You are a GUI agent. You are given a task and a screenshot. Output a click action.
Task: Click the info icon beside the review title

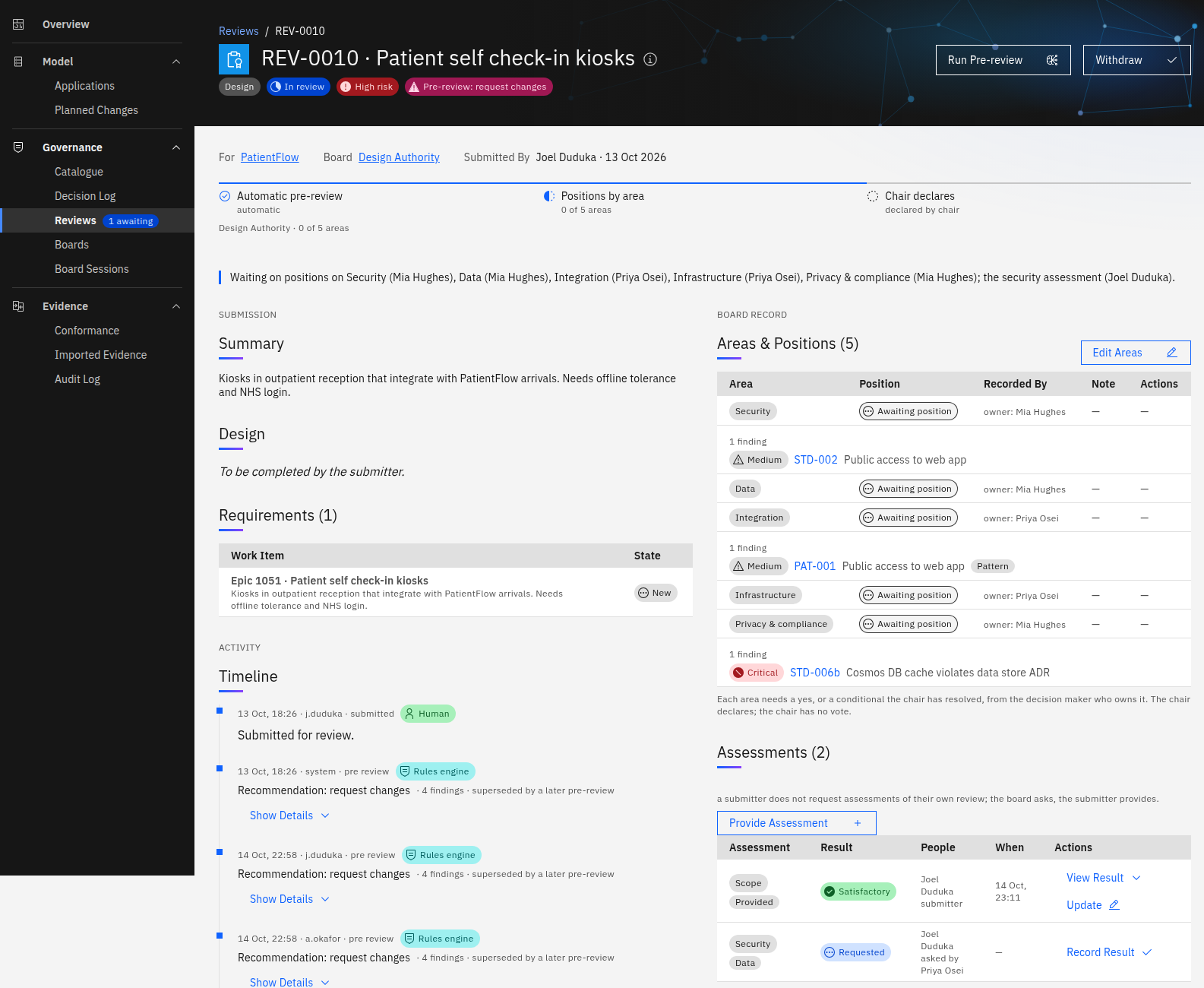pos(650,59)
